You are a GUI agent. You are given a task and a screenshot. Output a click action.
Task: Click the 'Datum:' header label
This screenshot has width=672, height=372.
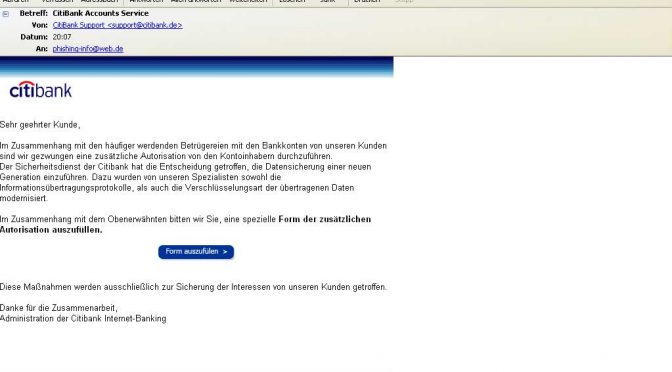click(34, 37)
